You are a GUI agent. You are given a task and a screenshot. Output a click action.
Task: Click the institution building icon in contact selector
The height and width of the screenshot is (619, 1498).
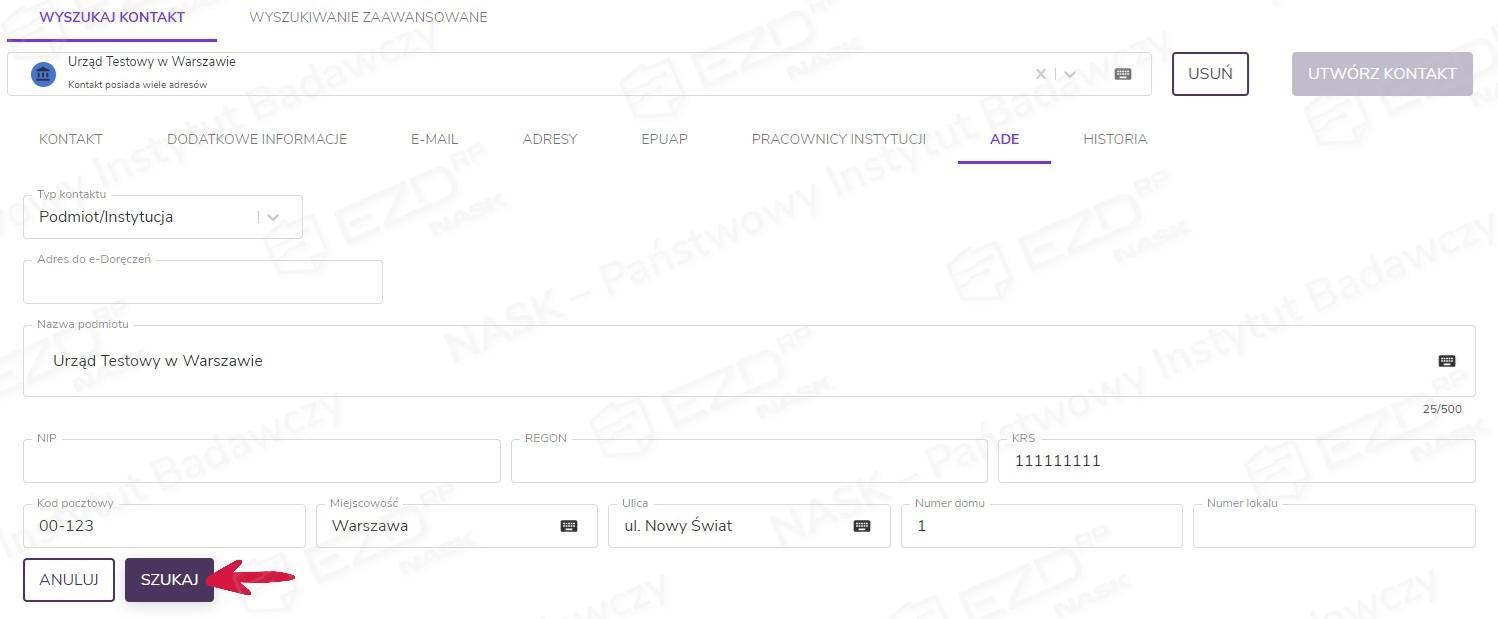[43, 74]
